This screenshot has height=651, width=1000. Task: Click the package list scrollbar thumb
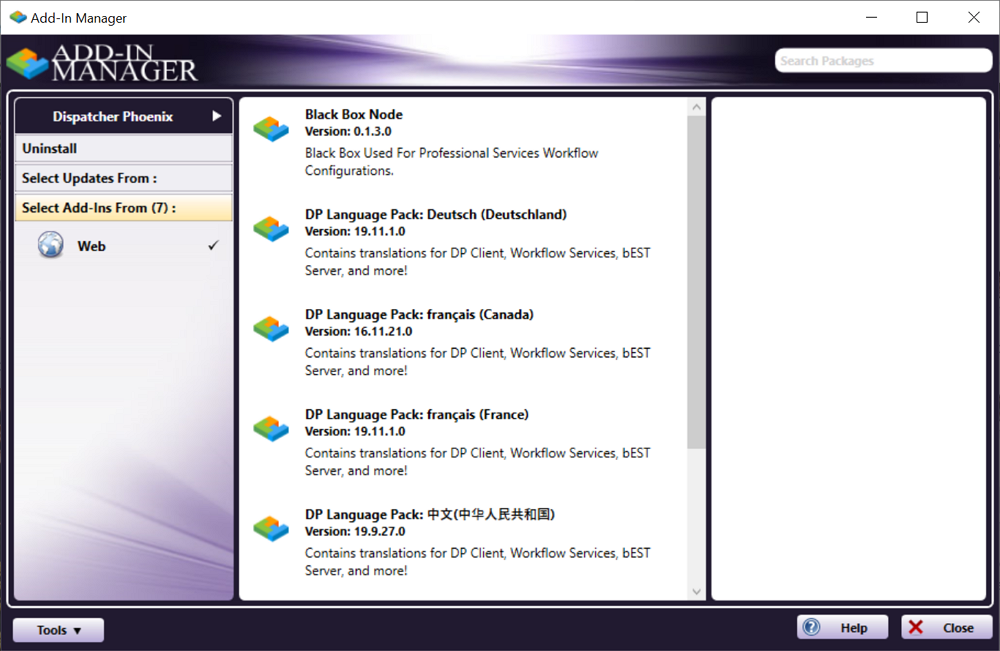(x=696, y=282)
